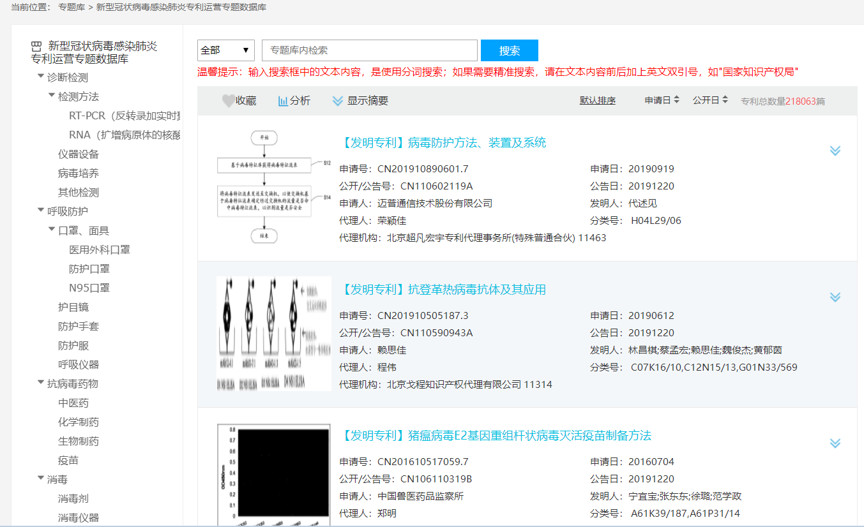Collapse the 消毒 tree node
This screenshot has height=527, width=864.
(x=40, y=478)
